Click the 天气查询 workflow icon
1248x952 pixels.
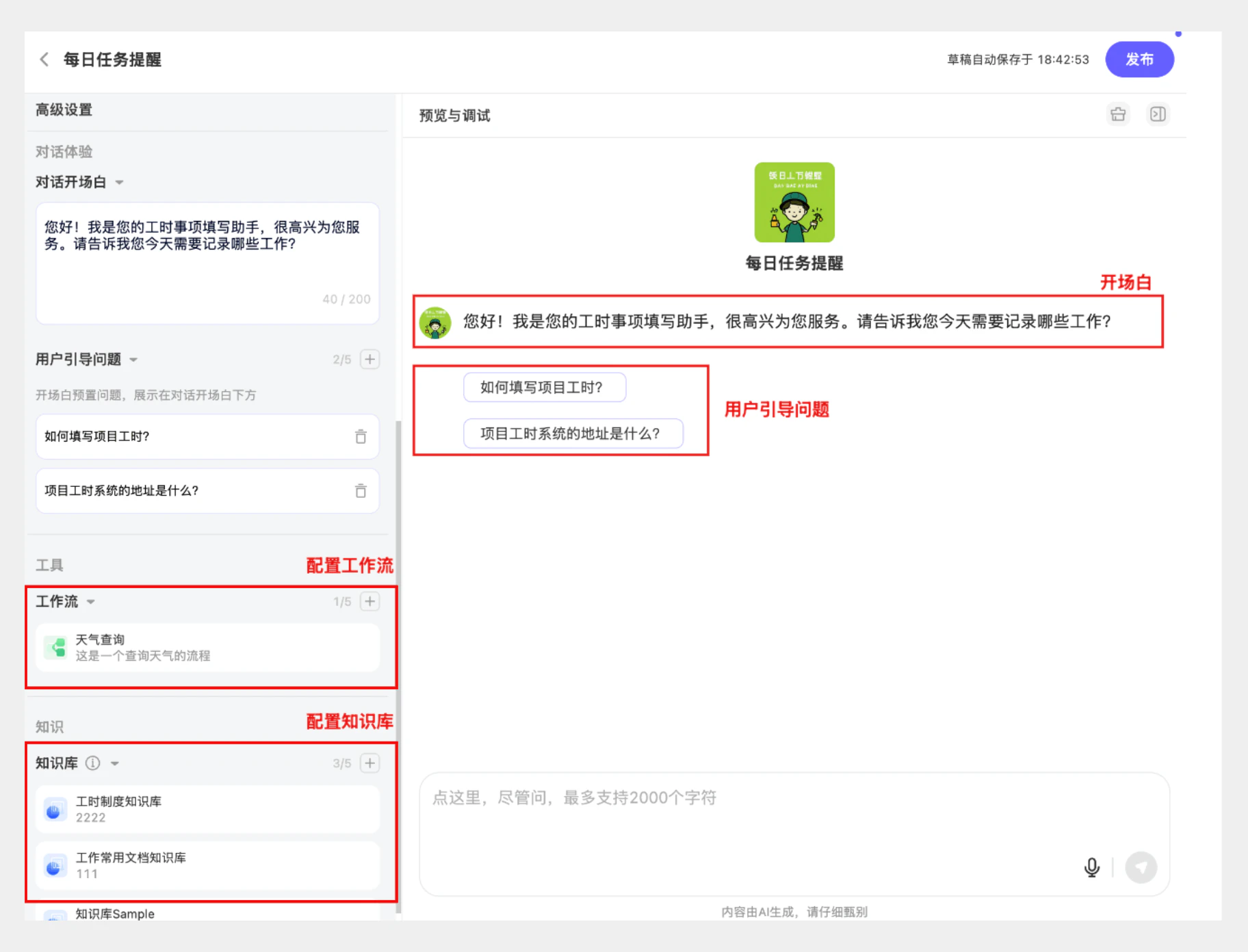(x=55, y=647)
